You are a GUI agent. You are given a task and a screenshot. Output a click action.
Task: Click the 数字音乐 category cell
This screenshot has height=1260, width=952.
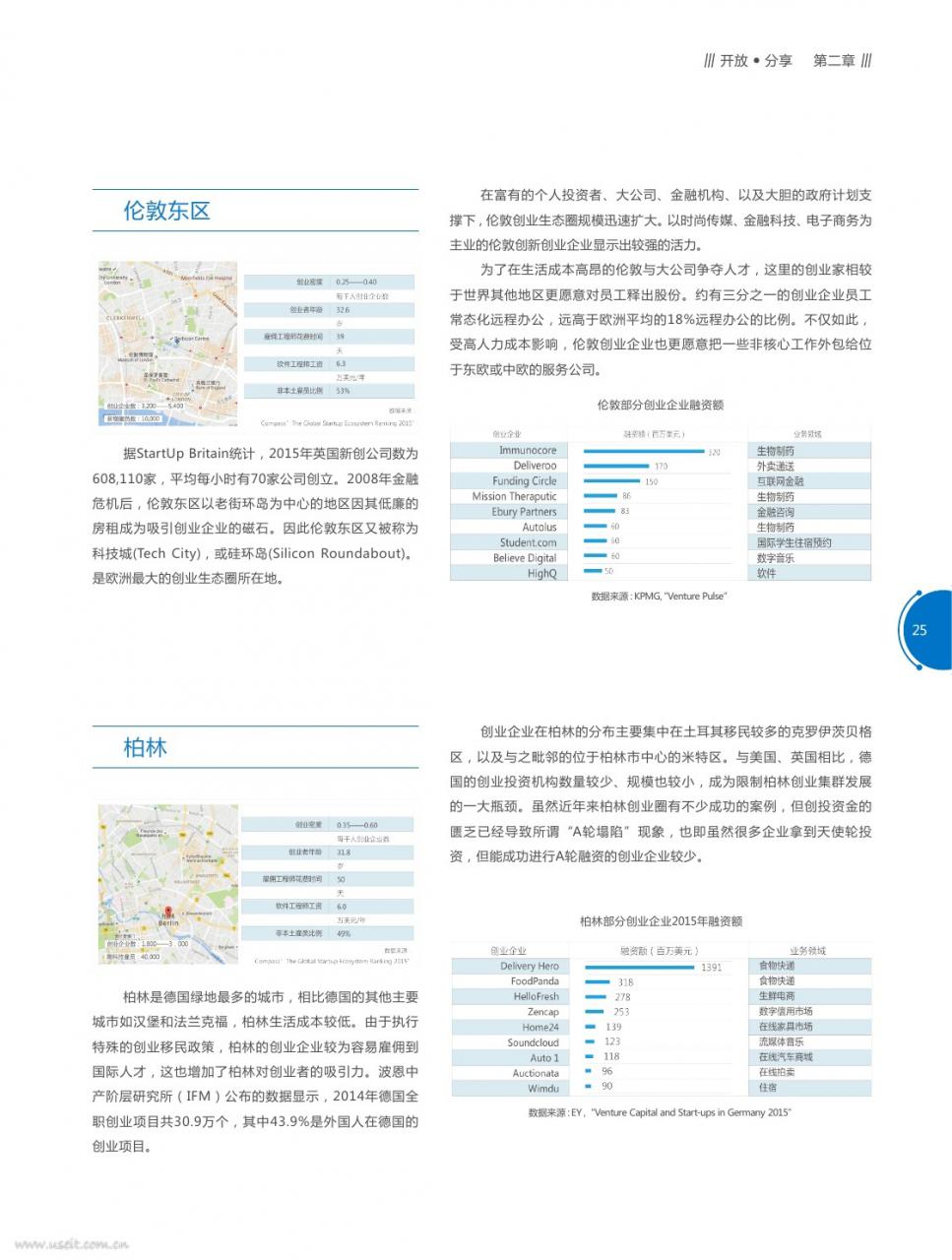pos(775,558)
